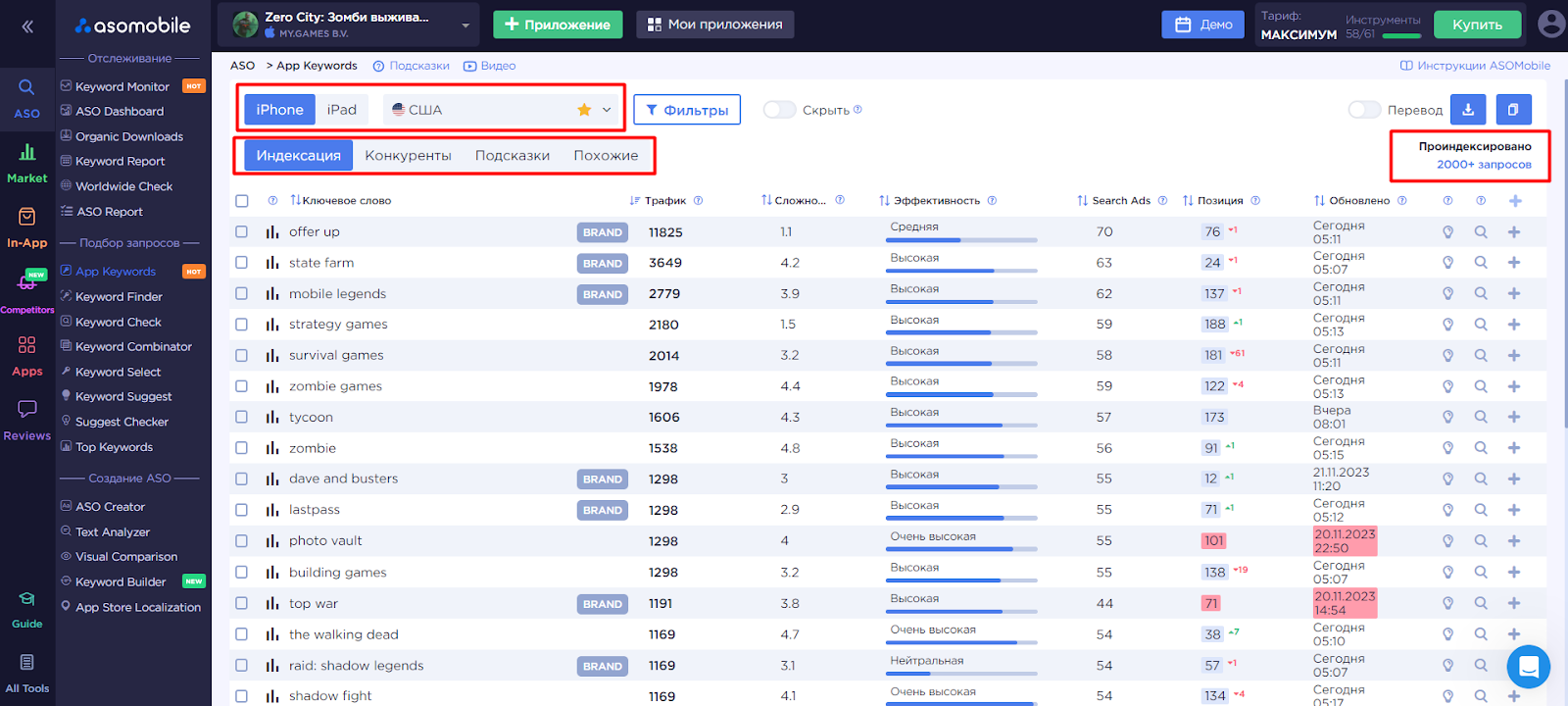Open the ASO search section icon
The image size is (1568, 706).
pyautogui.click(x=26, y=87)
